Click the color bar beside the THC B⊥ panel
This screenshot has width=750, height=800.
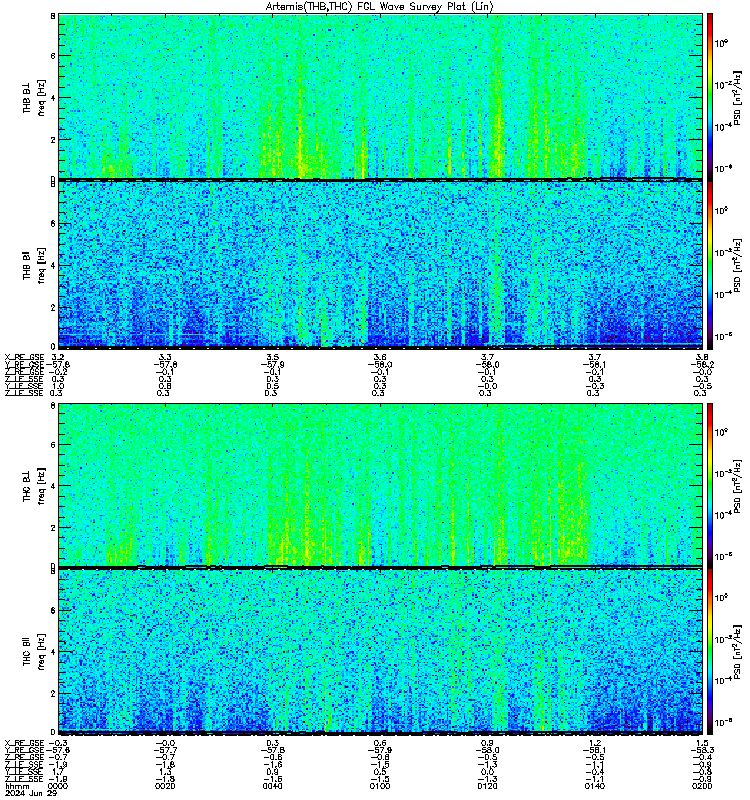tap(710, 485)
